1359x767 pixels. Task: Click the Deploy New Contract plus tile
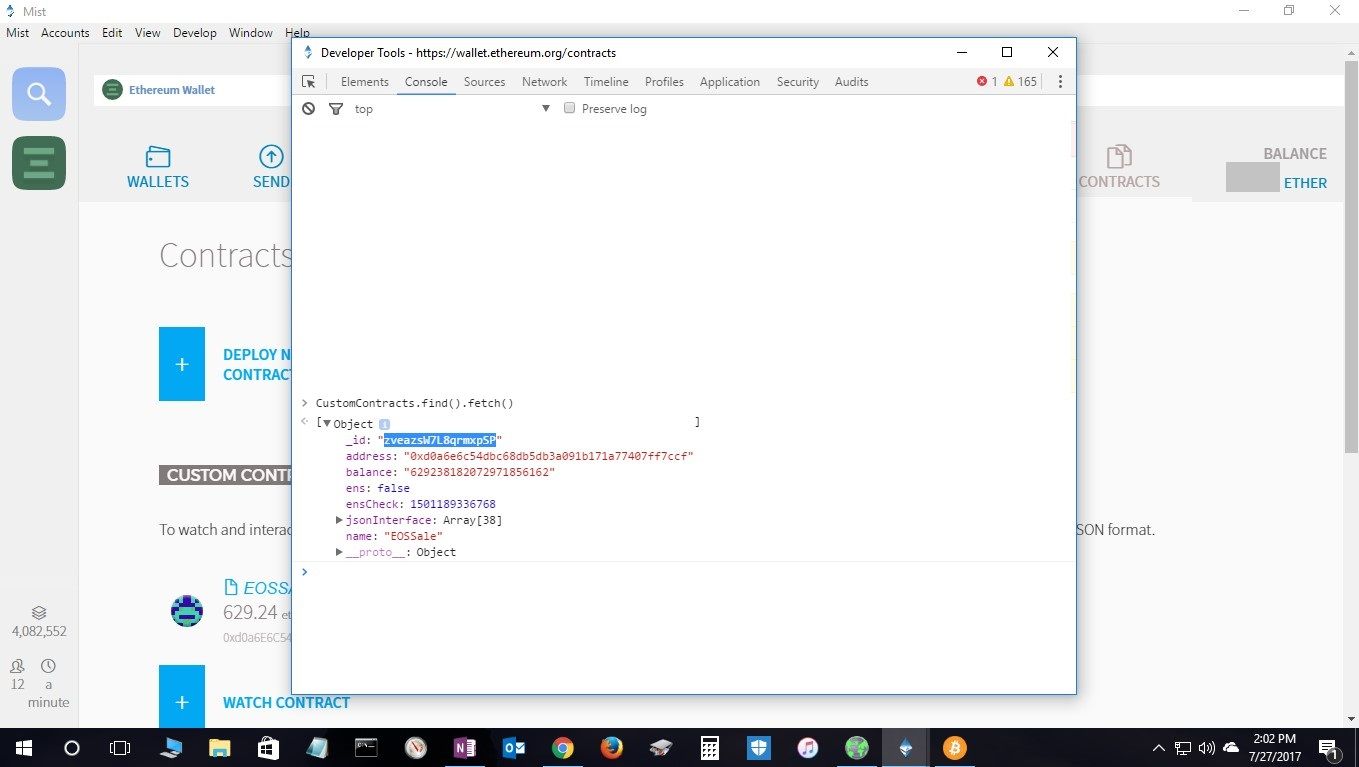[x=182, y=364]
